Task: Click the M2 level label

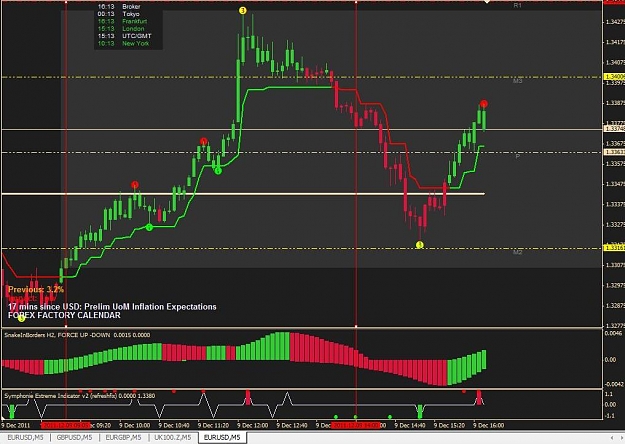Action: coord(517,252)
